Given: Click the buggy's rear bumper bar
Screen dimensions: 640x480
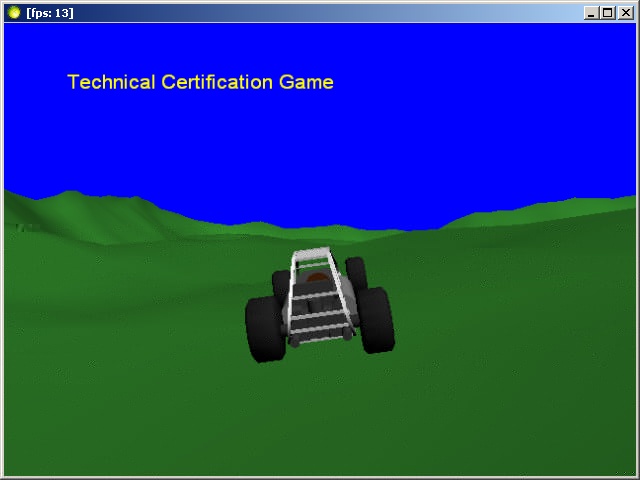Looking at the screenshot, I should (320, 339).
